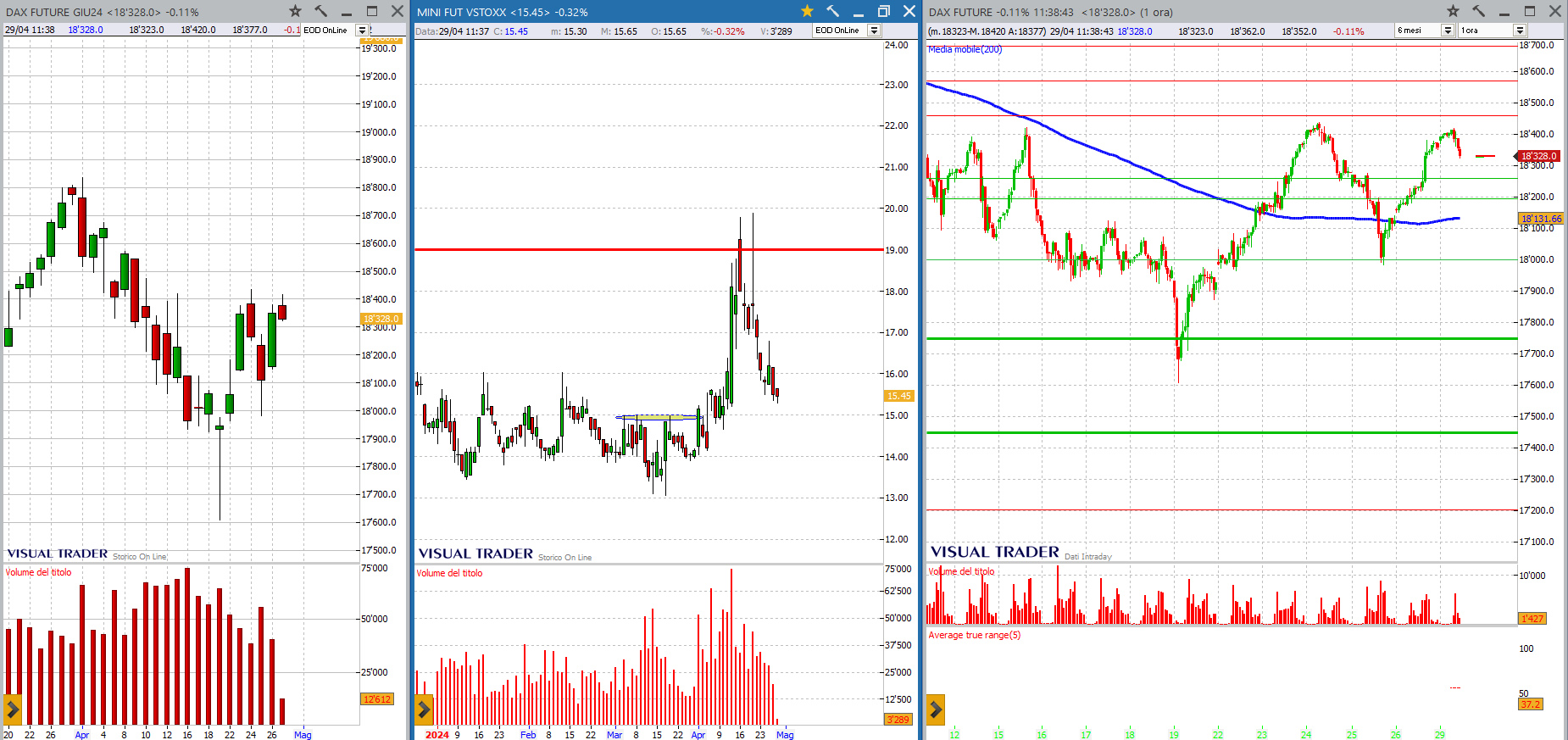Image resolution: width=1568 pixels, height=740 pixels.
Task: Click the 37.2 average true range value tag
Action: (x=1531, y=704)
